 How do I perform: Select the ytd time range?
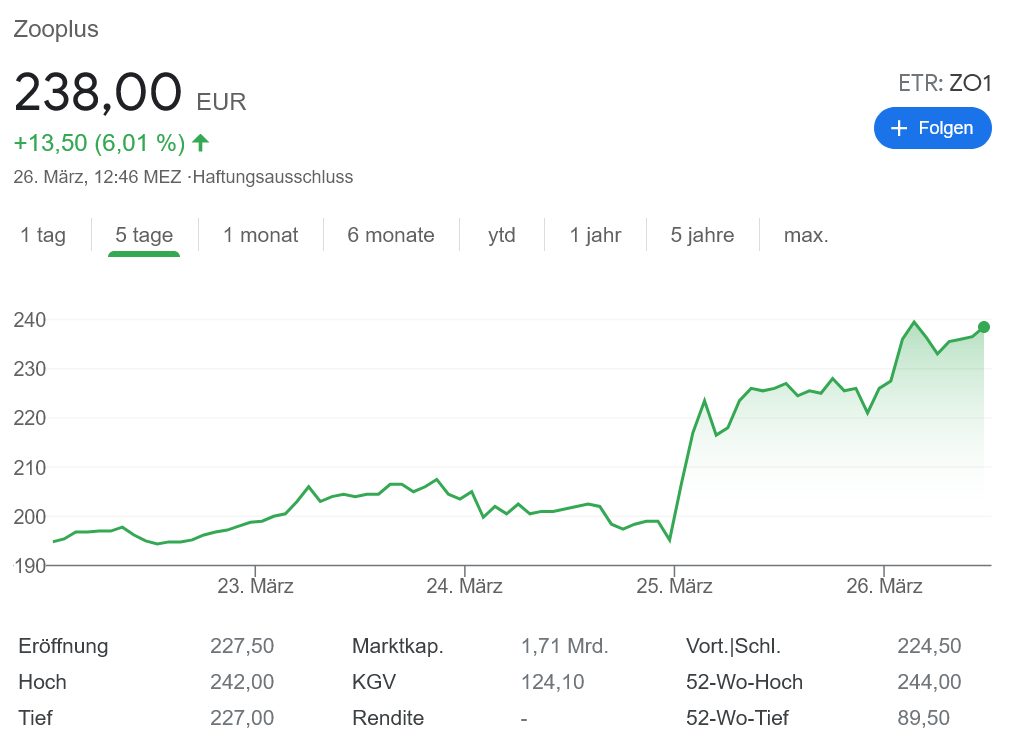502,235
